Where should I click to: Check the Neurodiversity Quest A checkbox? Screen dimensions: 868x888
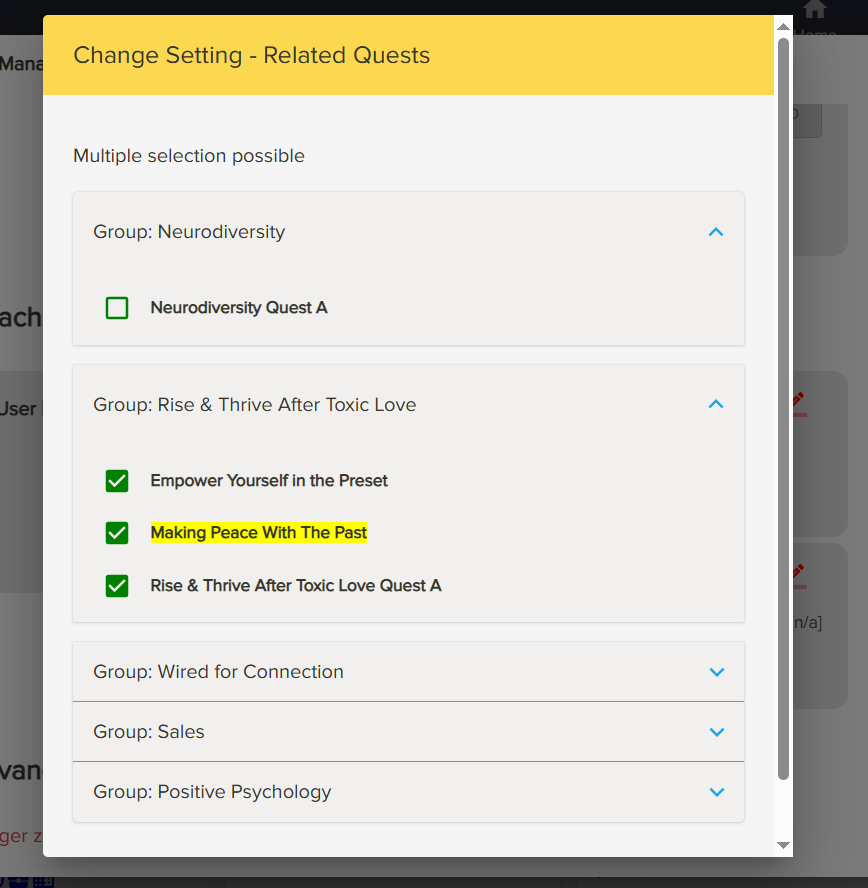[117, 308]
